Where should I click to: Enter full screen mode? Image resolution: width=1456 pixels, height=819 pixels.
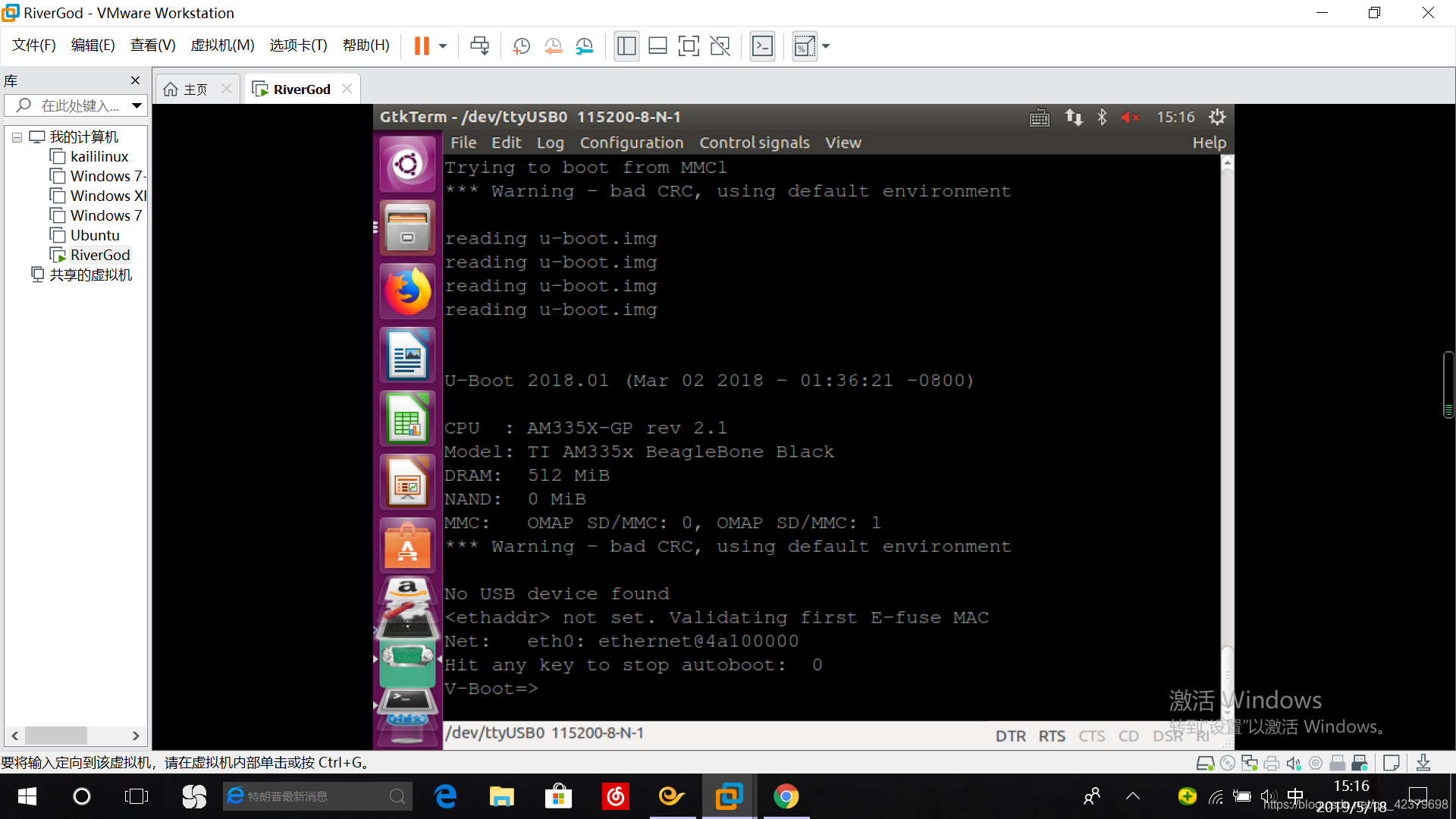[689, 46]
